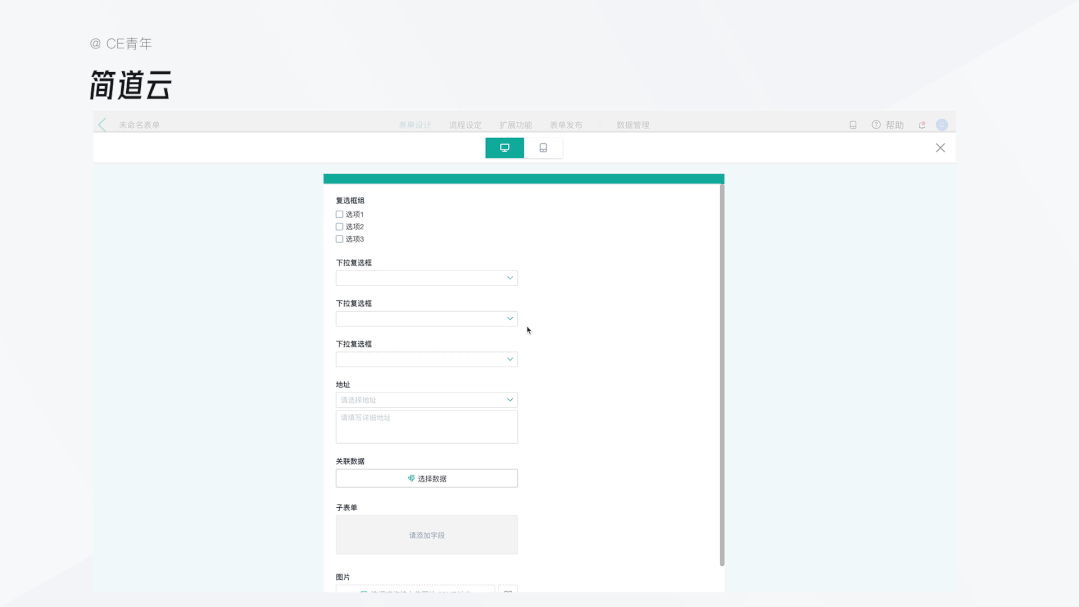The image size is (1079, 607).
Task: Open 帮助 help menu
Action: [x=888, y=125]
